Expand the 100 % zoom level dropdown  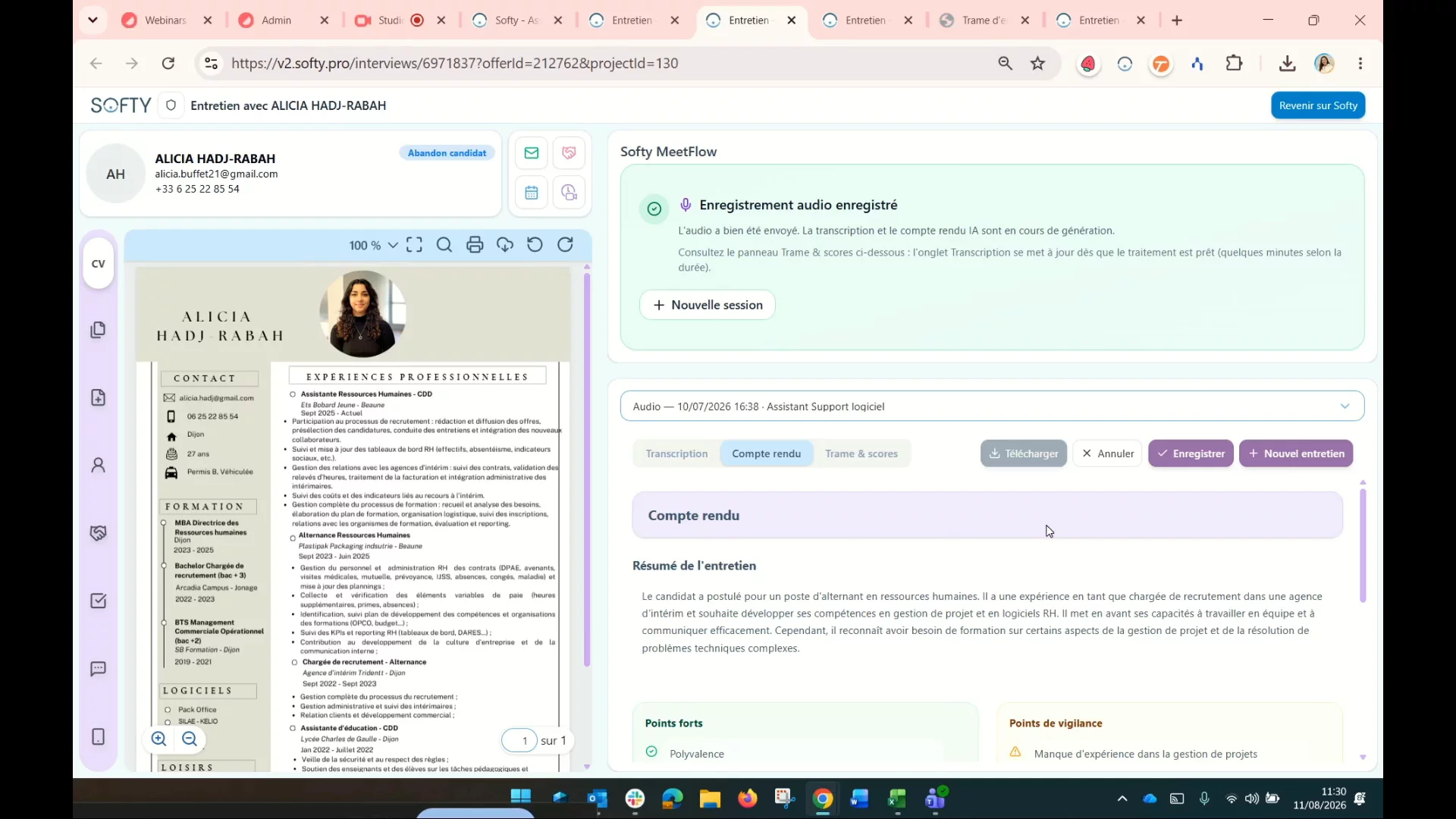click(373, 246)
